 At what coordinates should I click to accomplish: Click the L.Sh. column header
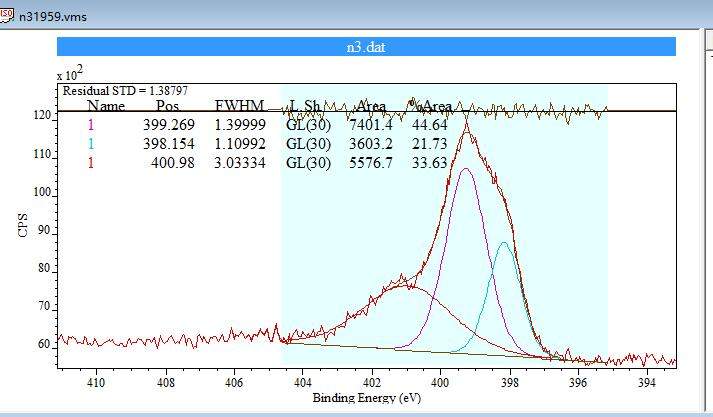[x=305, y=106]
